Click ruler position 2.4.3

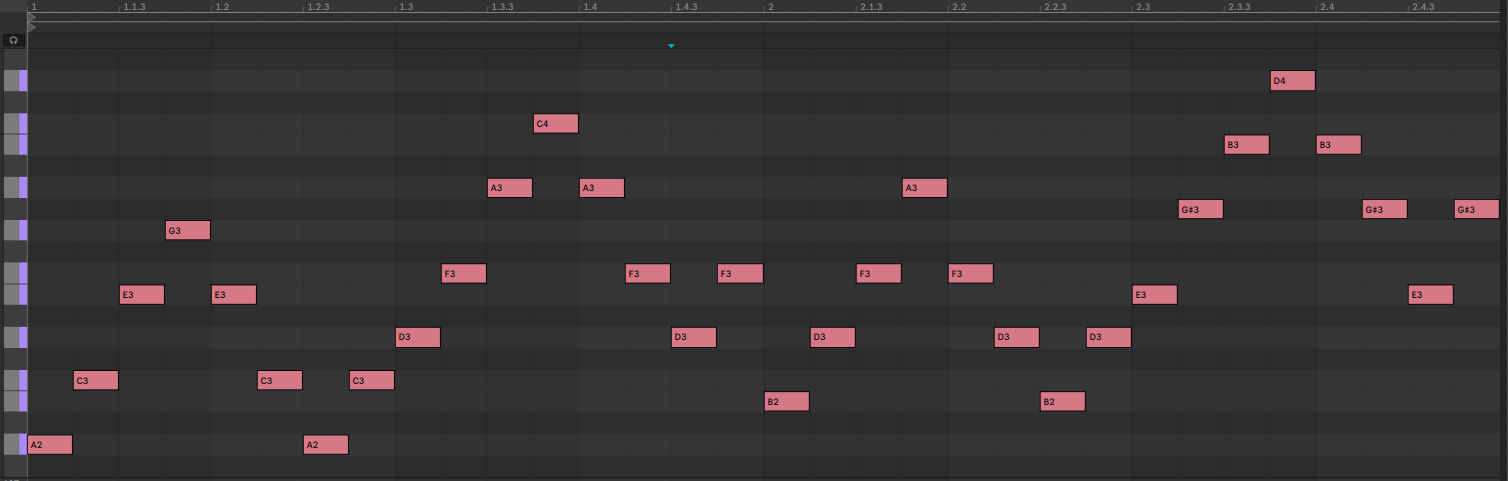click(1422, 7)
